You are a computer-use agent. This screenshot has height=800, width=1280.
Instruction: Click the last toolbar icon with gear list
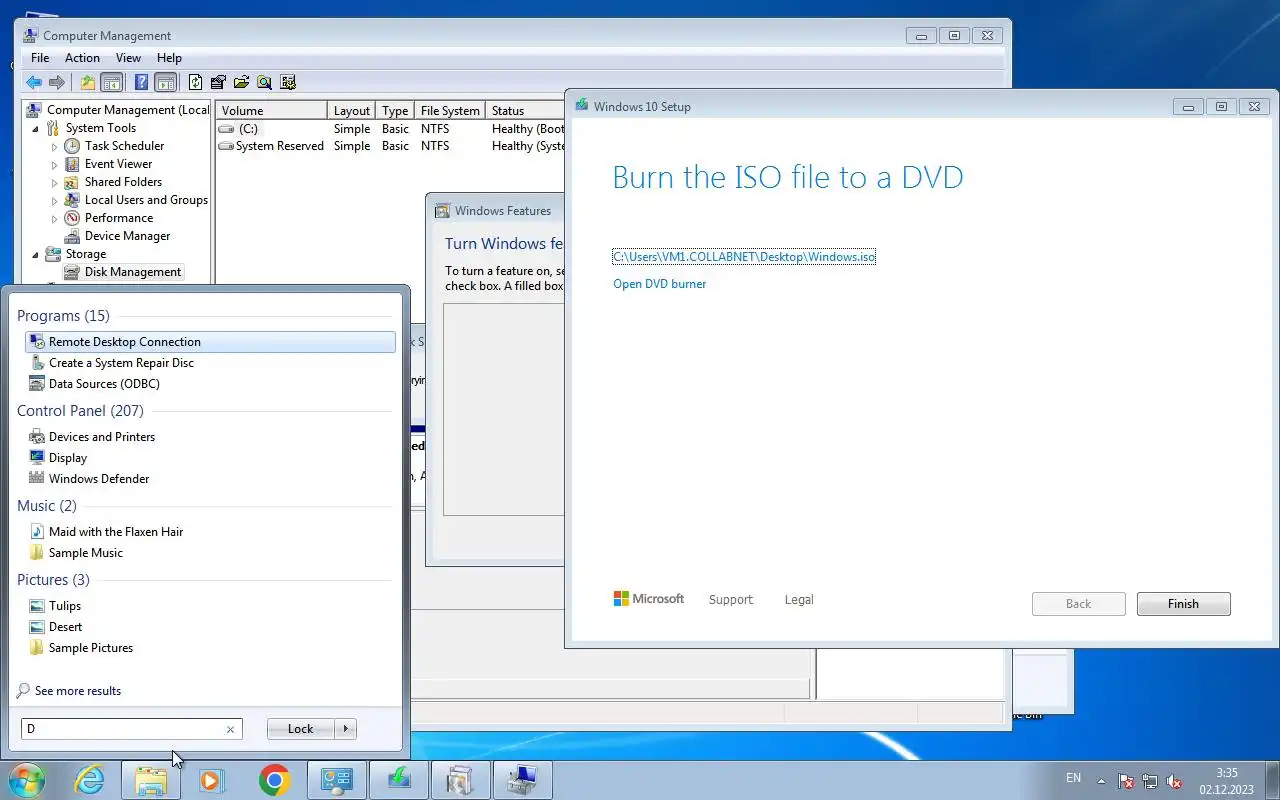288,82
